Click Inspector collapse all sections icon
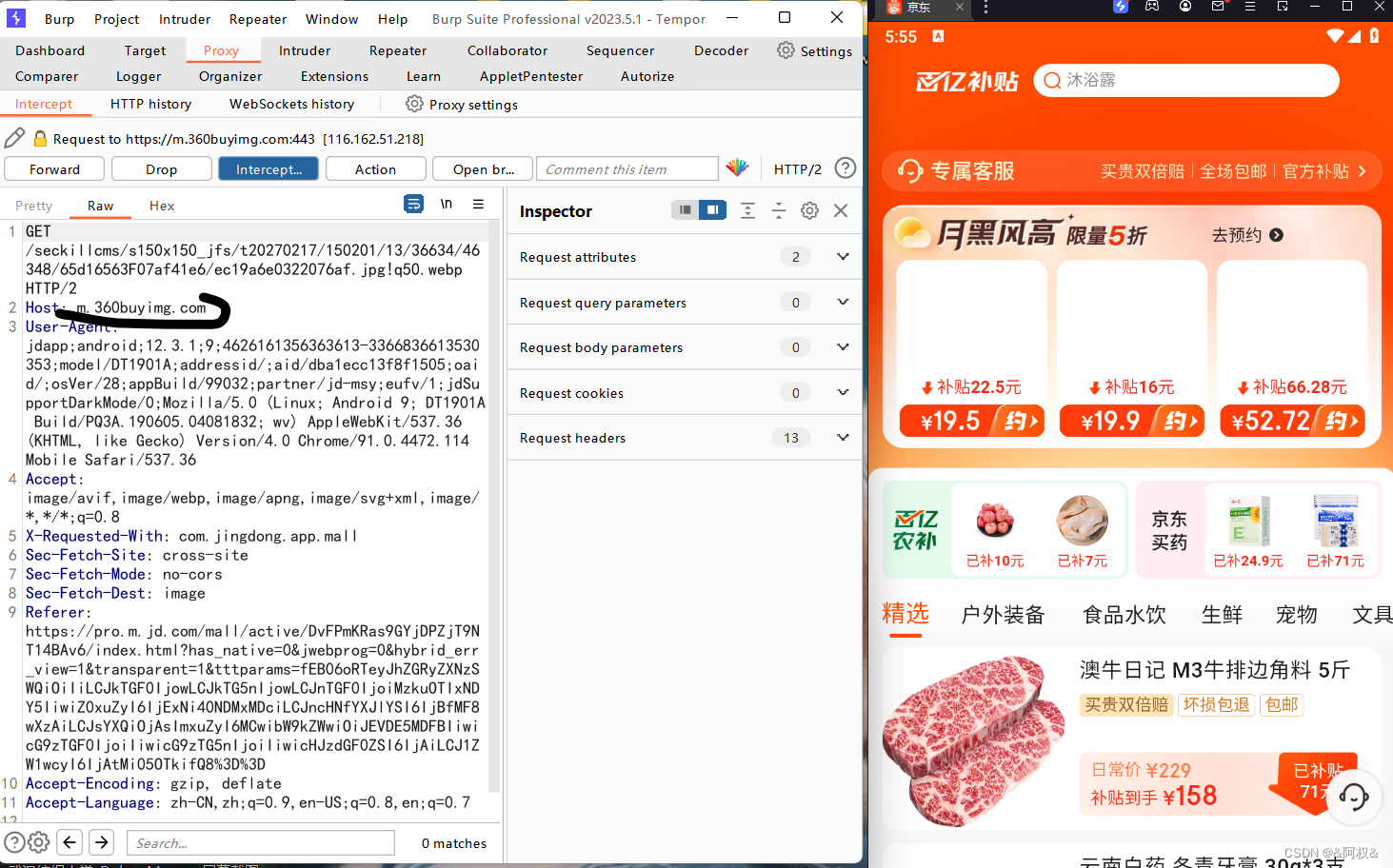This screenshot has height=868, width=1393. [x=778, y=210]
